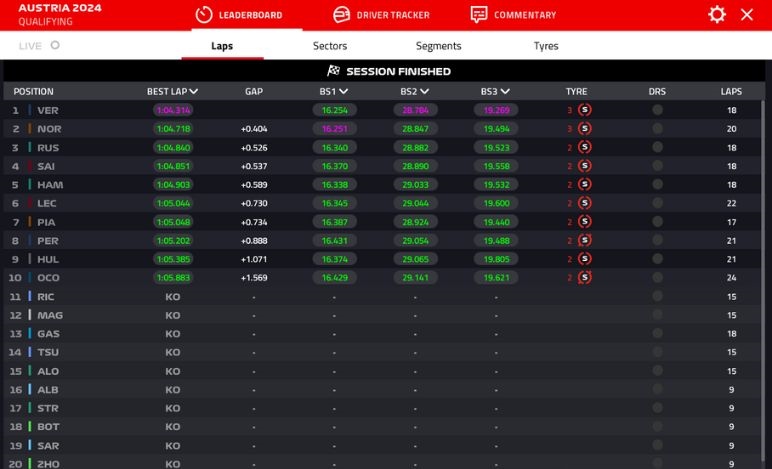Toggle the LIVE indicator switch
Screen dimensions: 772x469
[55, 45]
